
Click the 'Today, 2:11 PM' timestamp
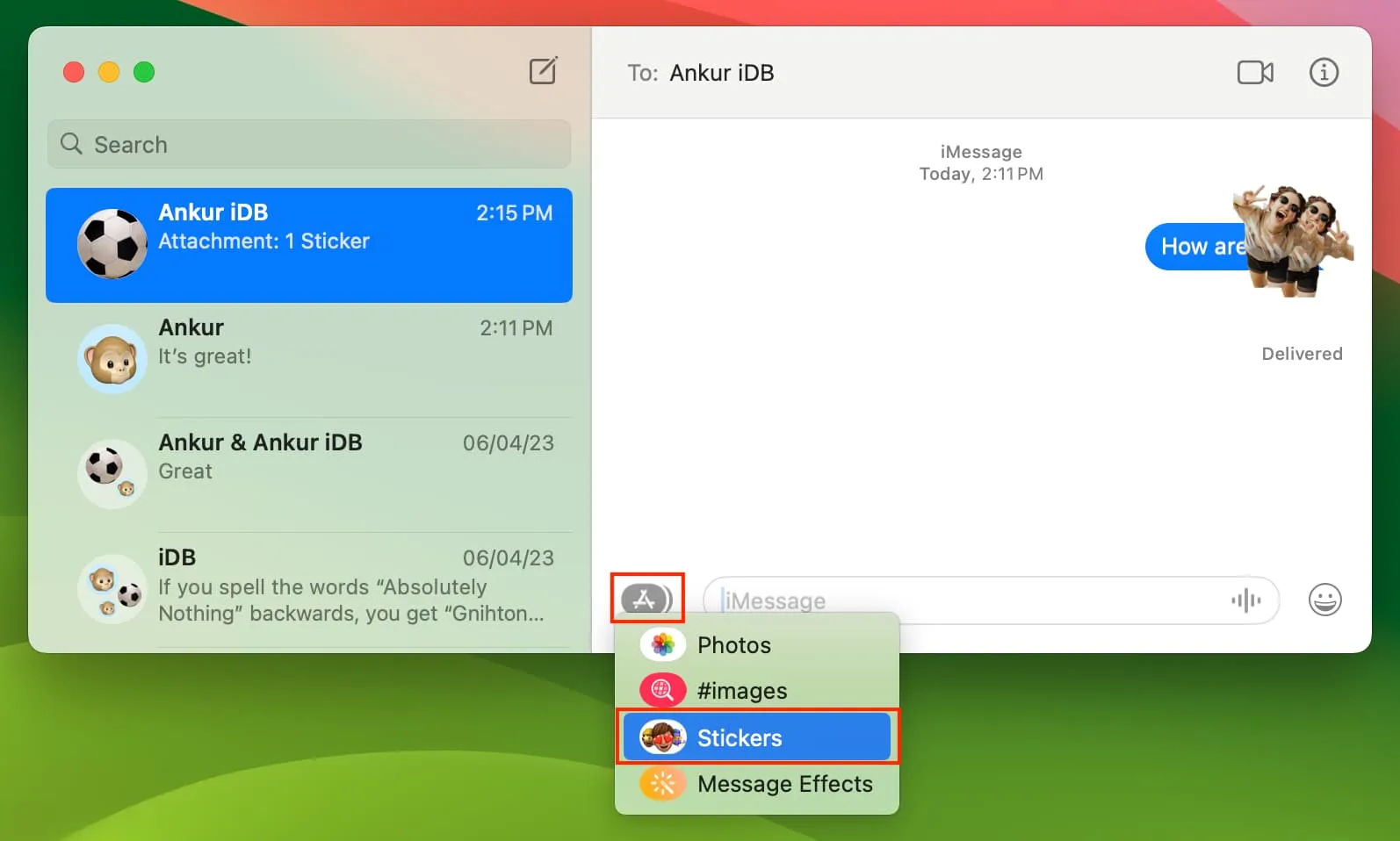tap(981, 174)
